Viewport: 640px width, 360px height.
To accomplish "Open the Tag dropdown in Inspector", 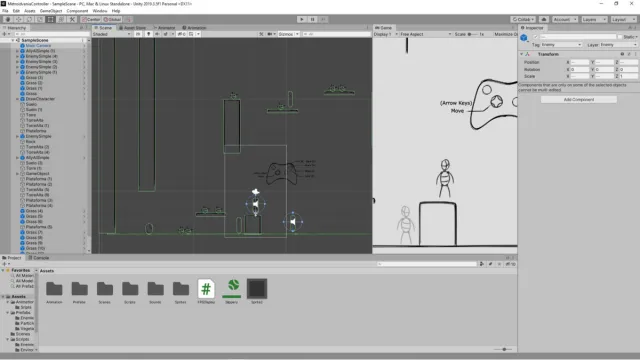I will (x=561, y=45).
